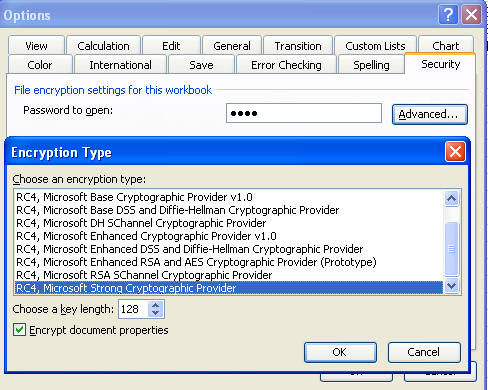
Task: Toggle Encrypt document properties checkbox
Action: pos(19,330)
